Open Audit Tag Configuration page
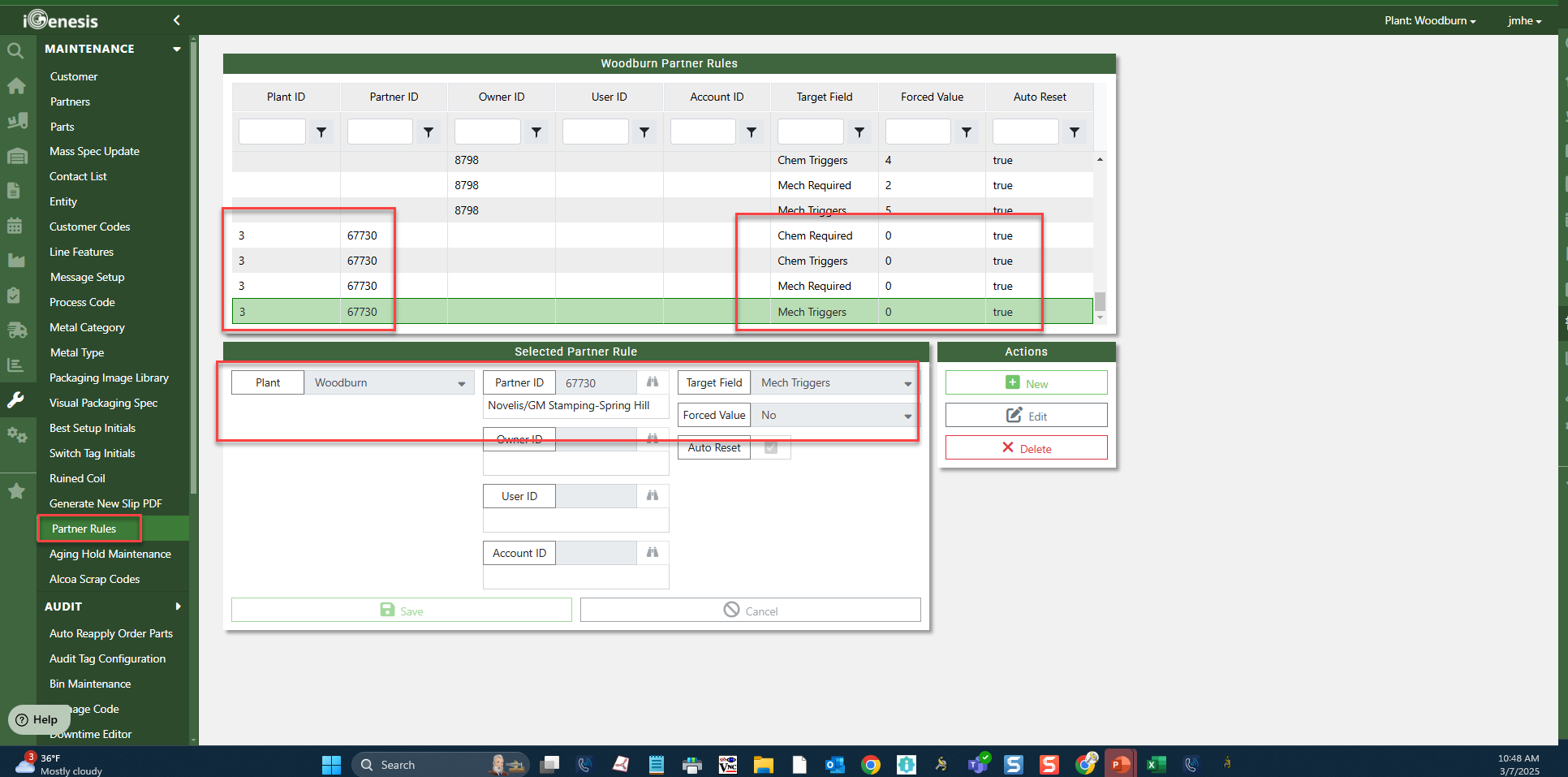 click(107, 658)
